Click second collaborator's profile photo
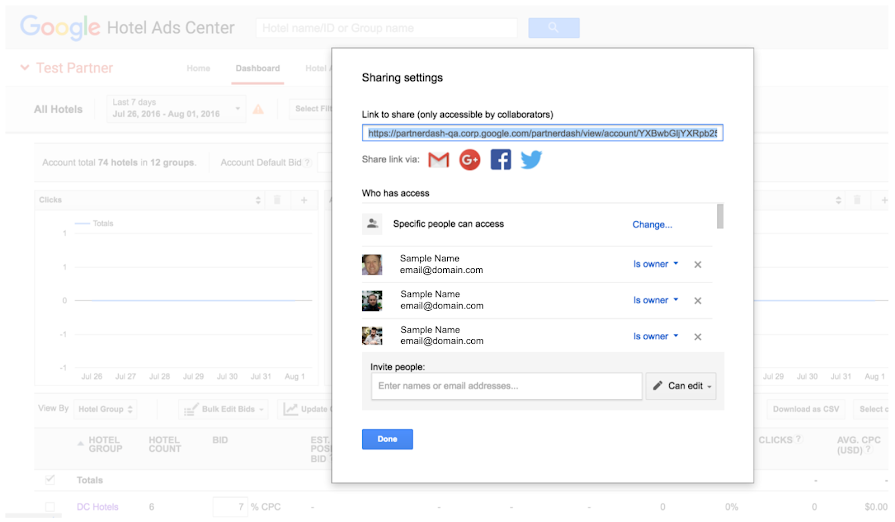Screen dimensions: 895x522 372,301
